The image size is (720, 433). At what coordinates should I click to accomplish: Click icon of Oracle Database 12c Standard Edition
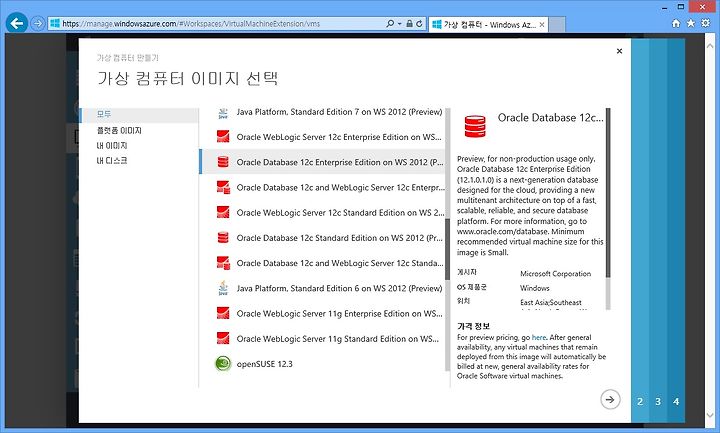(x=223, y=238)
